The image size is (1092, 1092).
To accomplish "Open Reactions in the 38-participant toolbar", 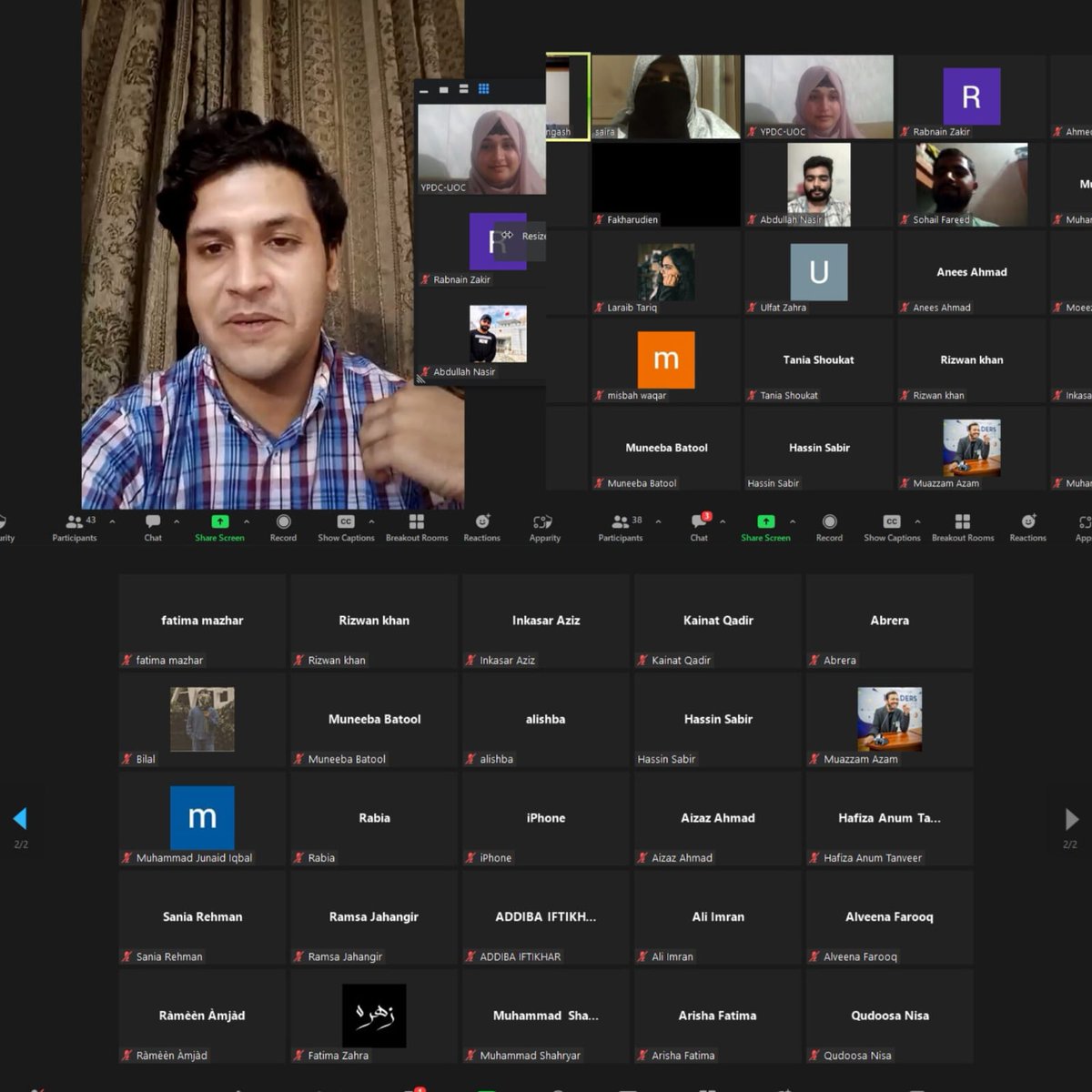I will 1028,528.
